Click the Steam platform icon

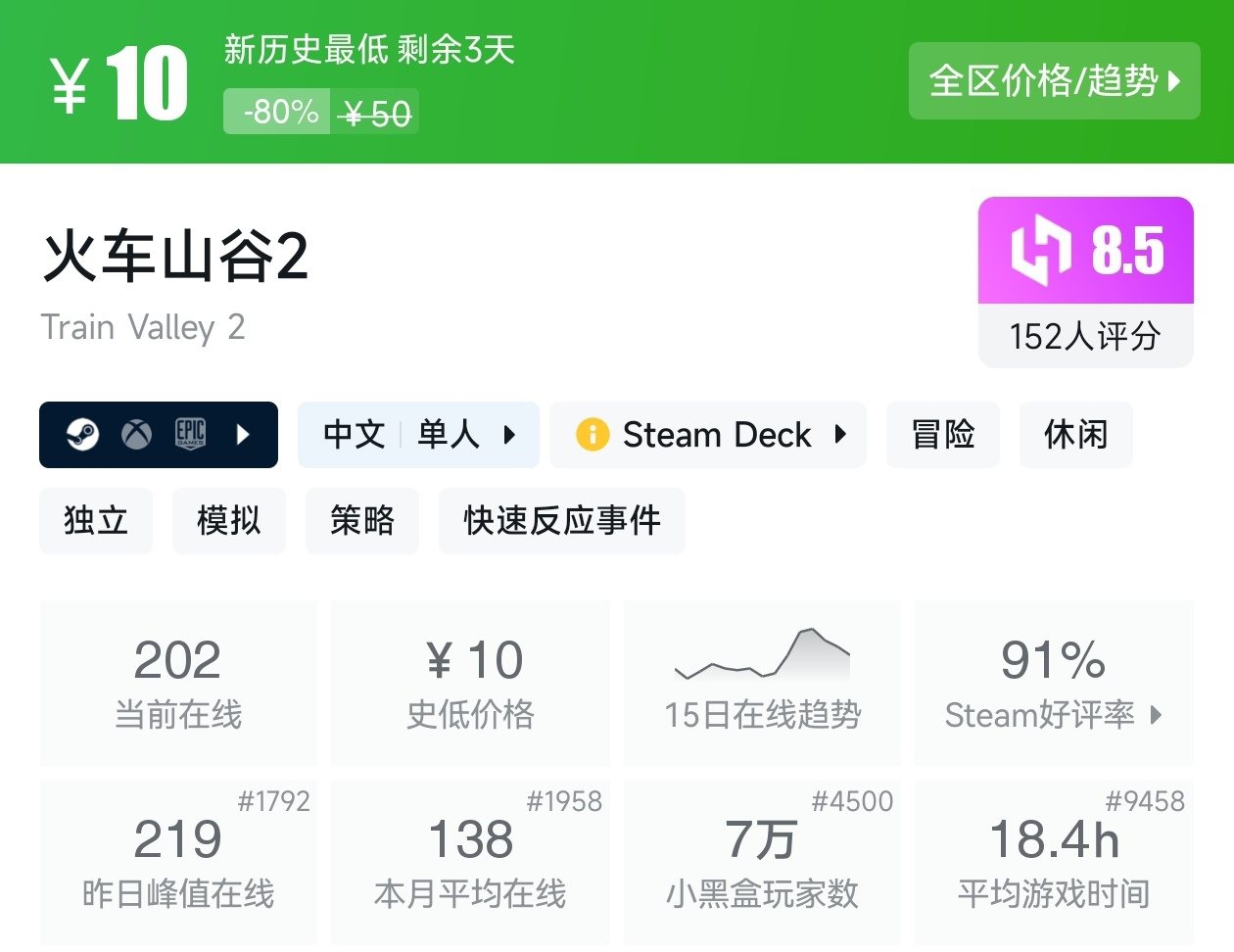point(82,434)
